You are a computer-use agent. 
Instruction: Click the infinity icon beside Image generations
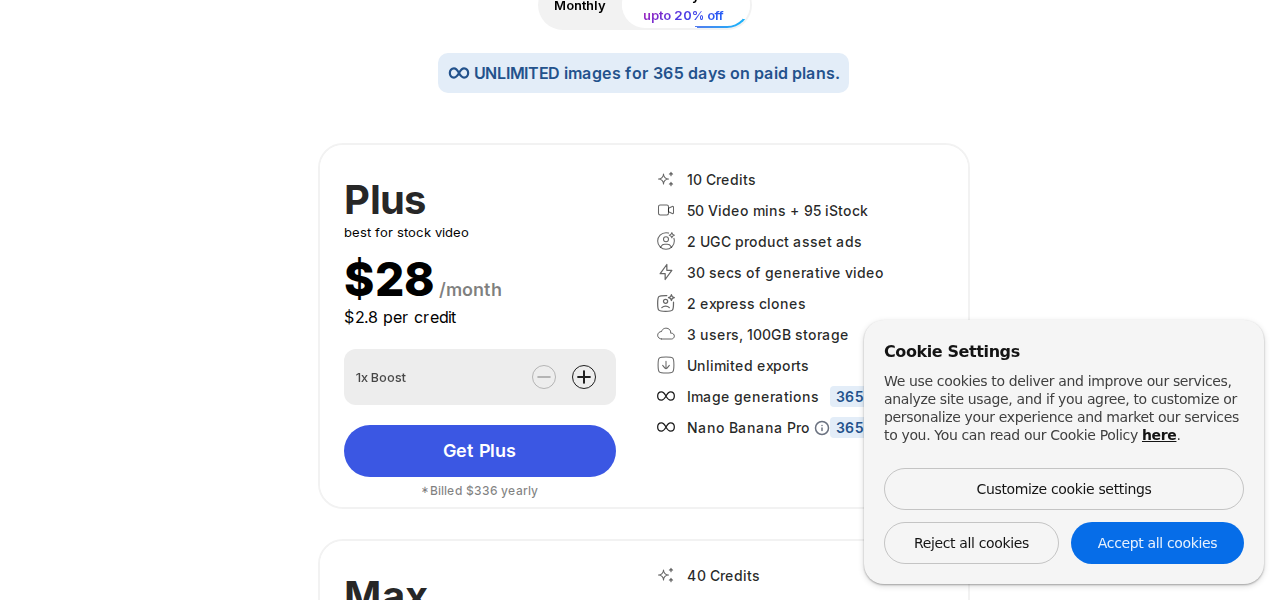665,396
